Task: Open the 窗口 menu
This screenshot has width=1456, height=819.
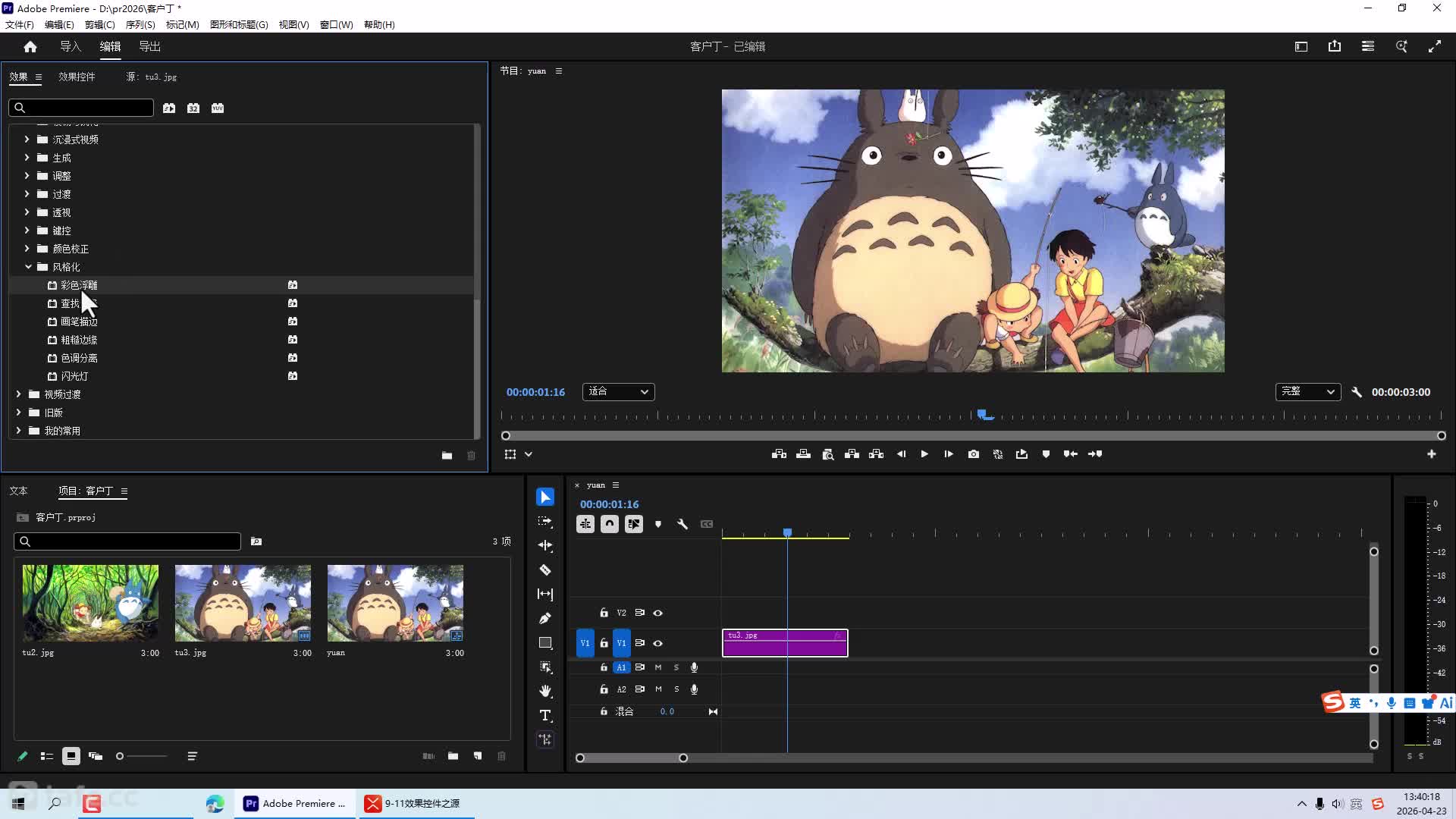Action: click(x=337, y=25)
